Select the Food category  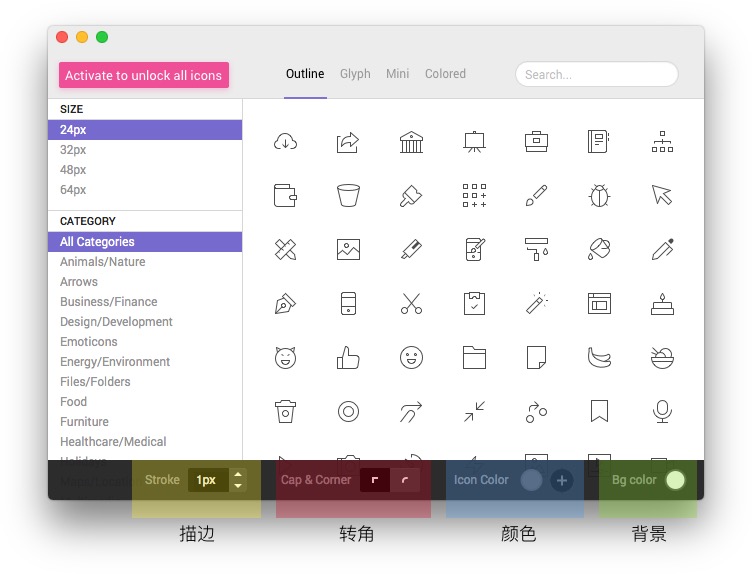point(145,402)
